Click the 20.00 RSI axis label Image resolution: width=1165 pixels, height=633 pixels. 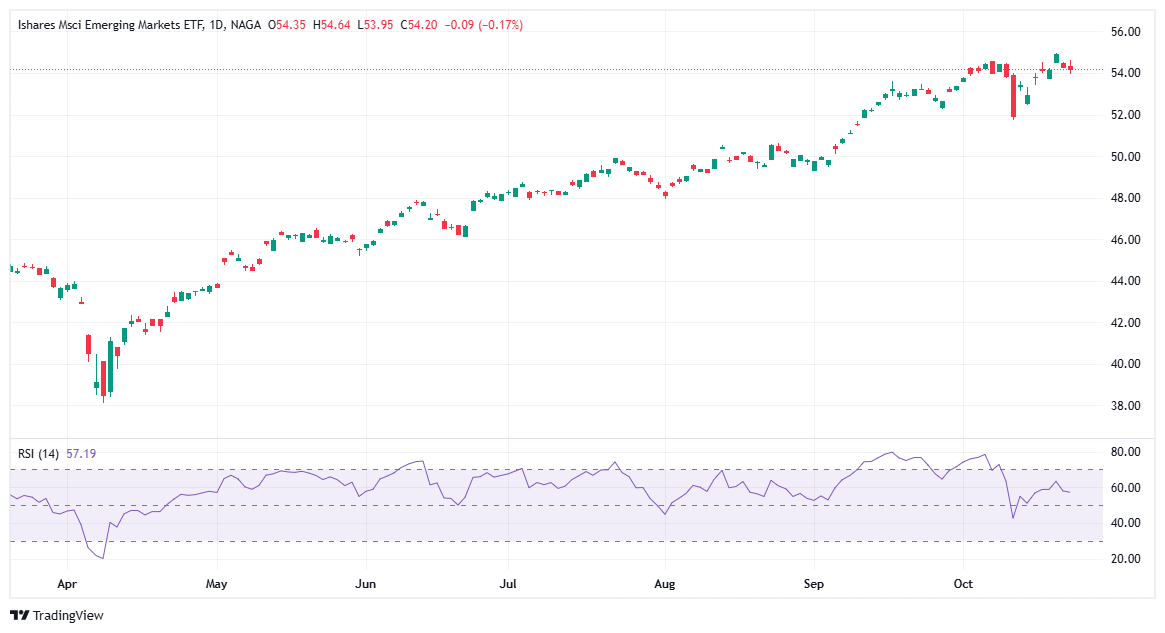click(x=1126, y=559)
